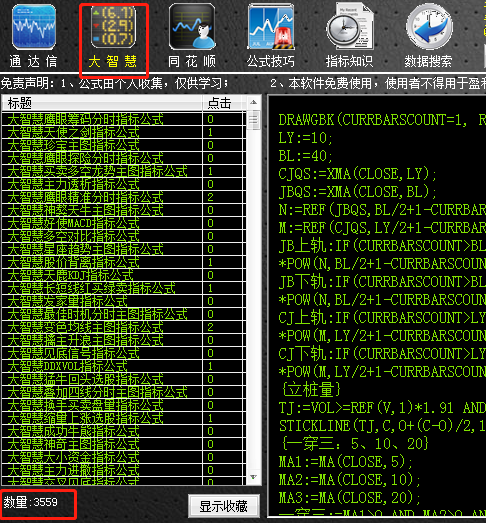Click code line MA1:=MA(CLOSE,5);
The image size is (486, 523).
pyautogui.click(x=345, y=462)
